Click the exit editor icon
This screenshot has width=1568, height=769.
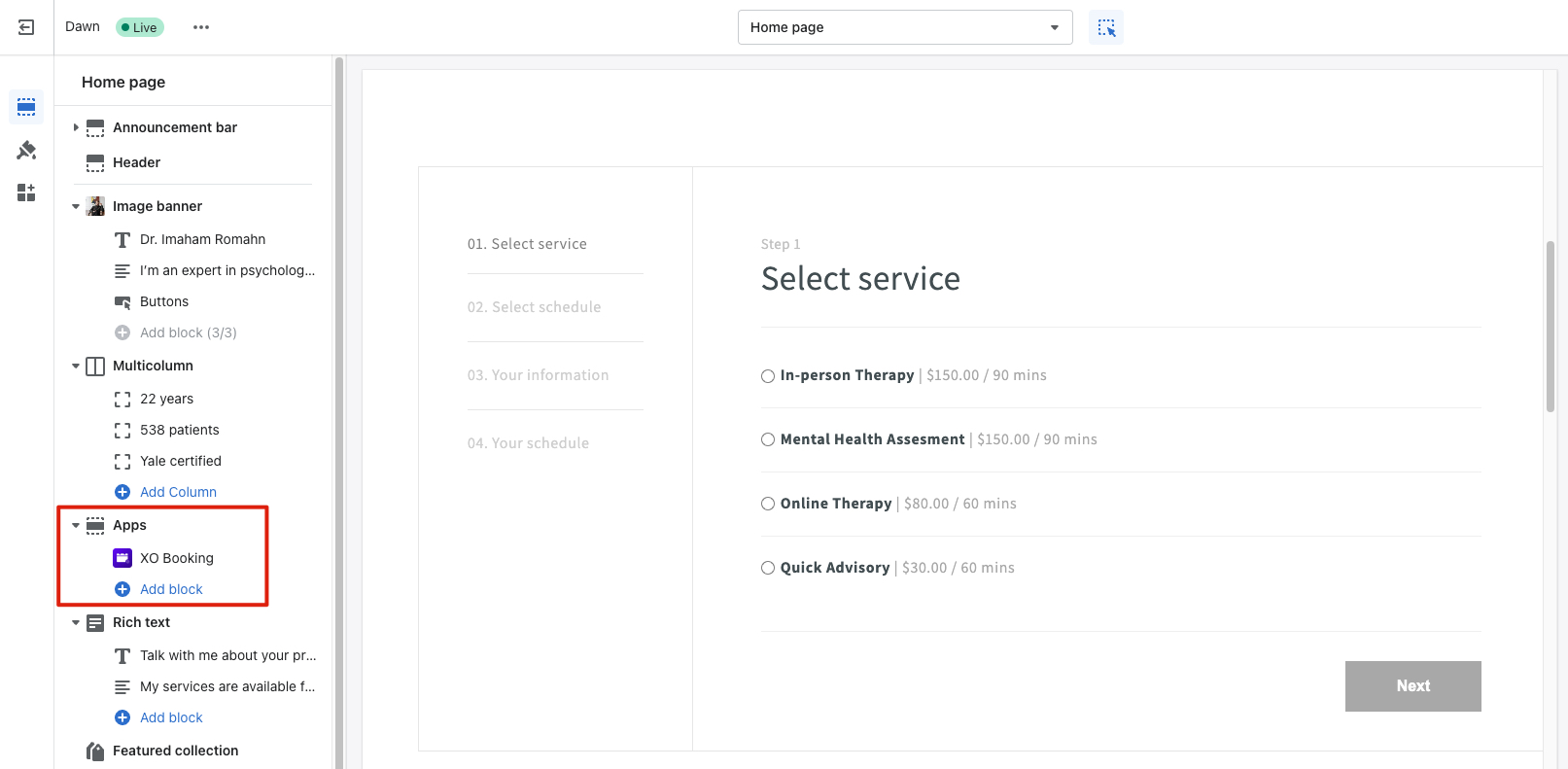coord(26,27)
